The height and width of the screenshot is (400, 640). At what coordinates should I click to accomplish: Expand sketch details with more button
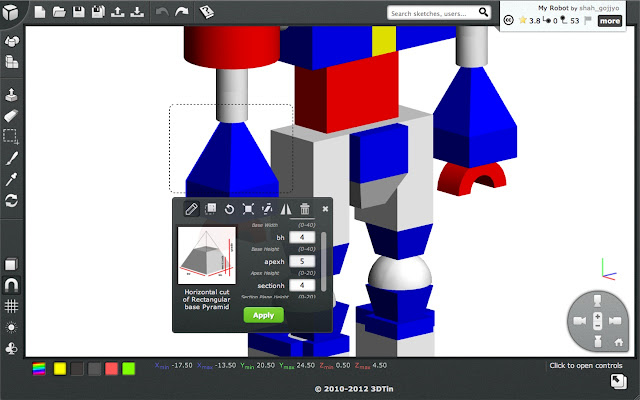pyautogui.click(x=609, y=20)
